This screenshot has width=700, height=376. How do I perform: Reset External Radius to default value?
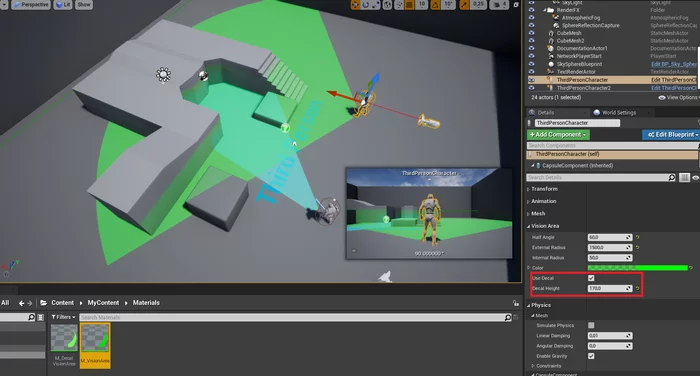pyautogui.click(x=638, y=247)
